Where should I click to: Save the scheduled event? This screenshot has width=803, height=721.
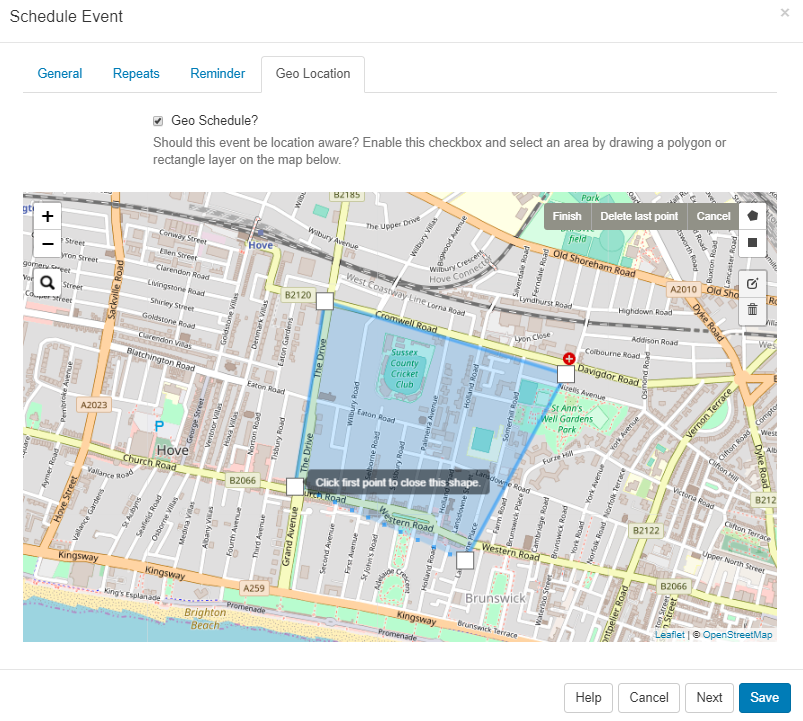pos(764,698)
